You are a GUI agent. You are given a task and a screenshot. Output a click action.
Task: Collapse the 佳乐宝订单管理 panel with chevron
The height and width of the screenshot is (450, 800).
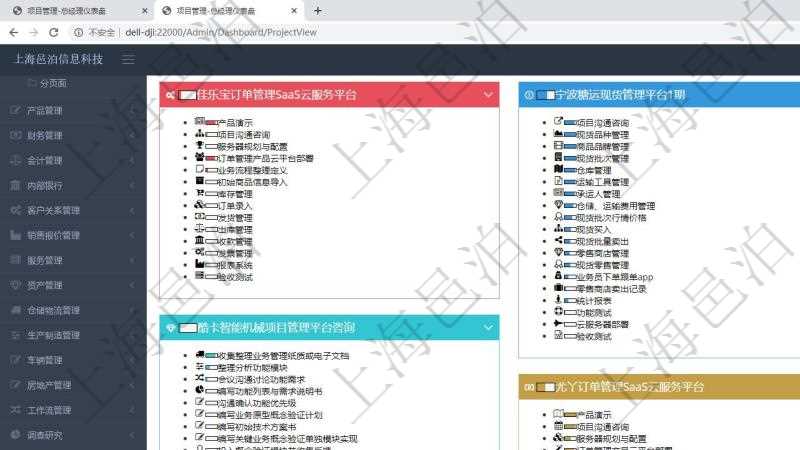pyautogui.click(x=488, y=95)
